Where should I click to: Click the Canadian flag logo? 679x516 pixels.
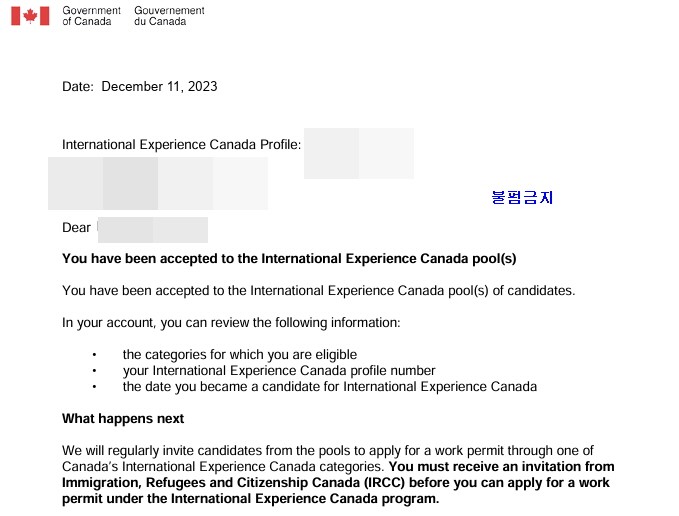tap(30, 16)
